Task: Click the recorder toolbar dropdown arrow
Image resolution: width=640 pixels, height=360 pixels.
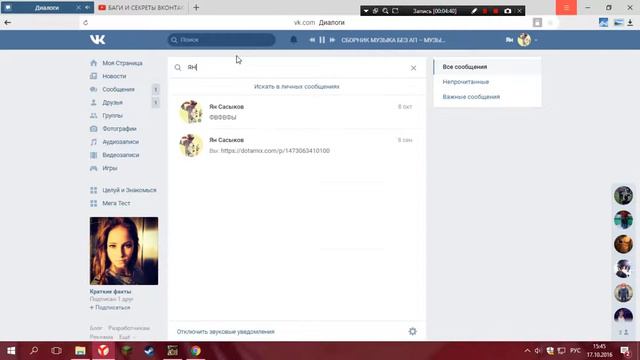Action: (x=366, y=11)
